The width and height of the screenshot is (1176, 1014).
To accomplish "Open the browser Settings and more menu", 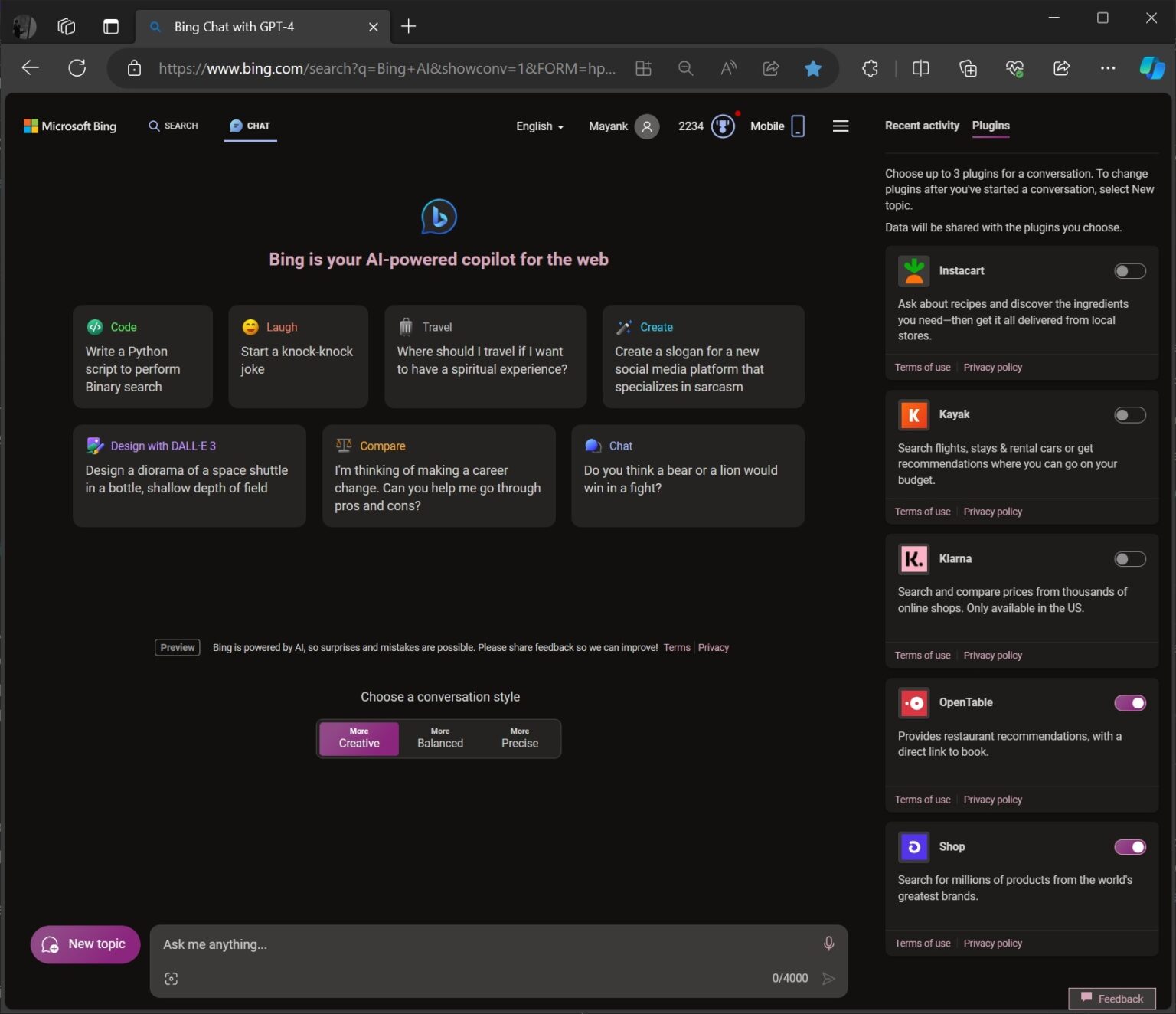I will [x=1108, y=67].
